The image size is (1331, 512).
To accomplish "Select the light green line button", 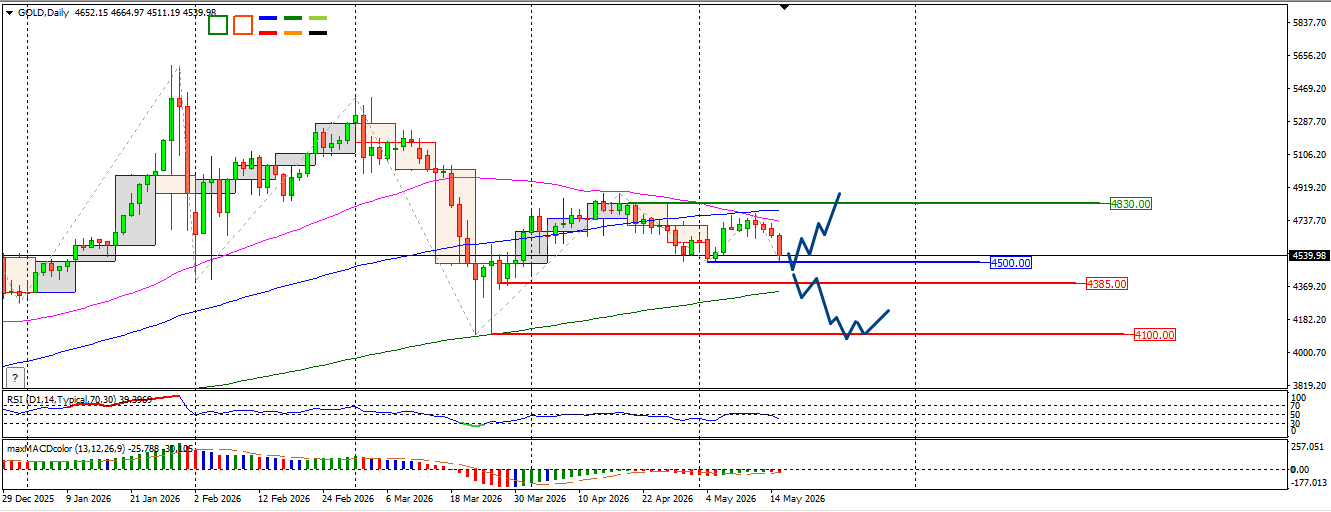I will pos(318,19).
